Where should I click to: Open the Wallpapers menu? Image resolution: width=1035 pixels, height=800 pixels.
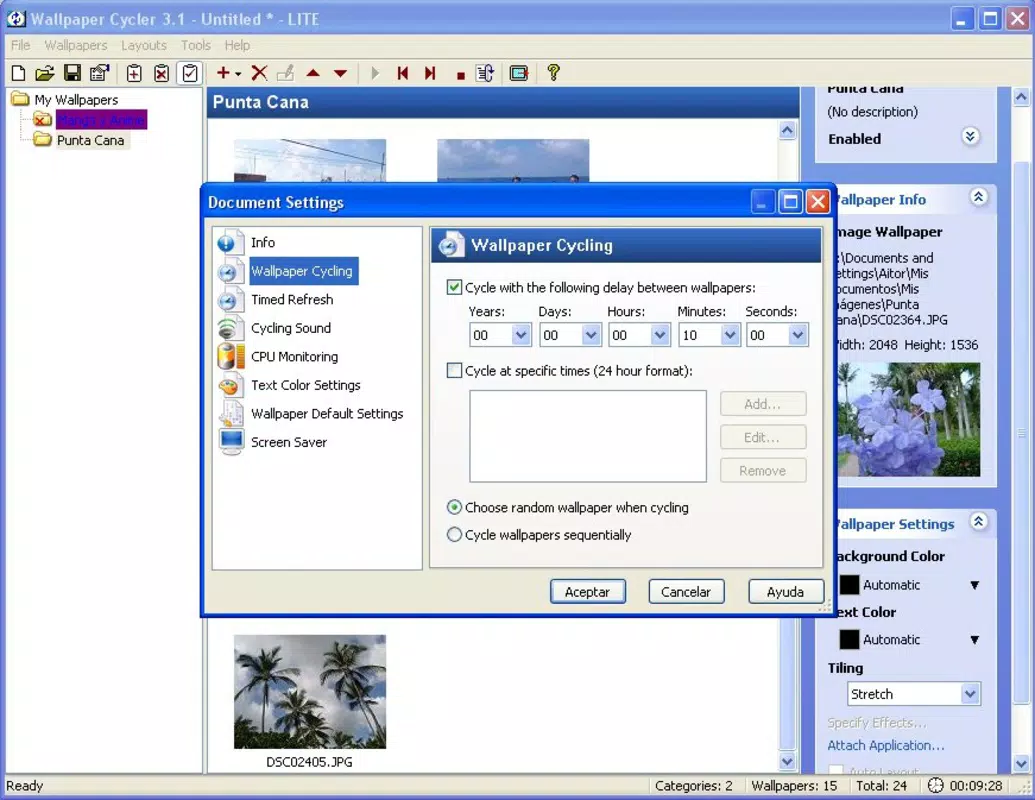pos(76,45)
